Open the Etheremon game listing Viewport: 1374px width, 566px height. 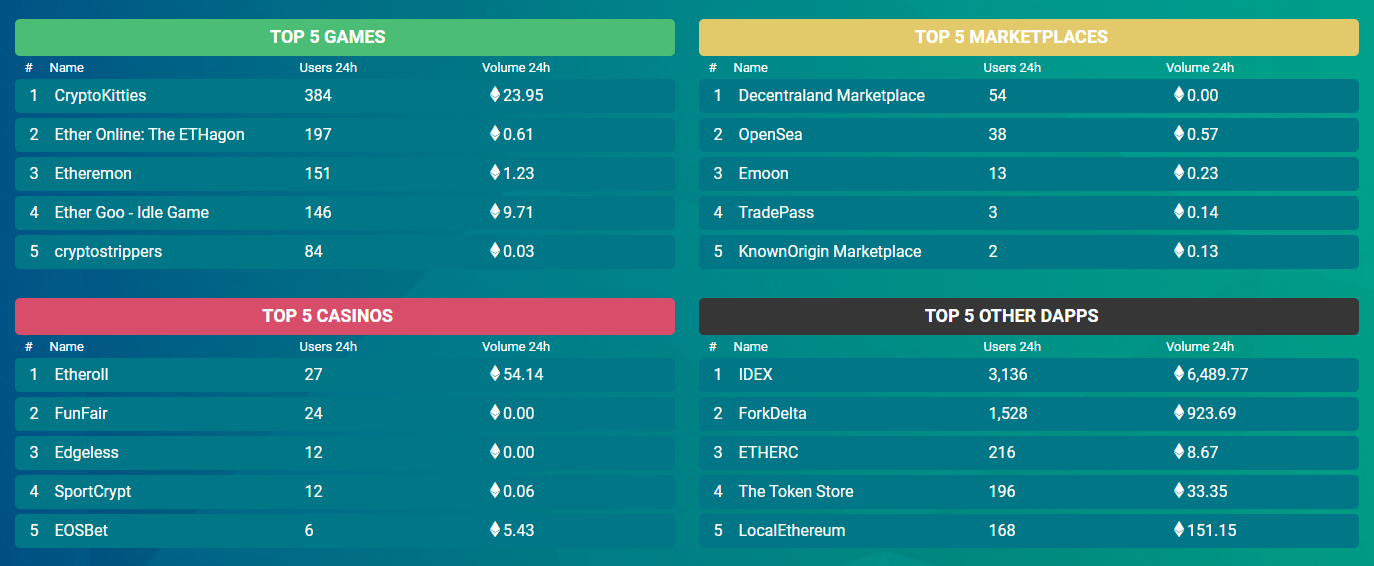(93, 174)
